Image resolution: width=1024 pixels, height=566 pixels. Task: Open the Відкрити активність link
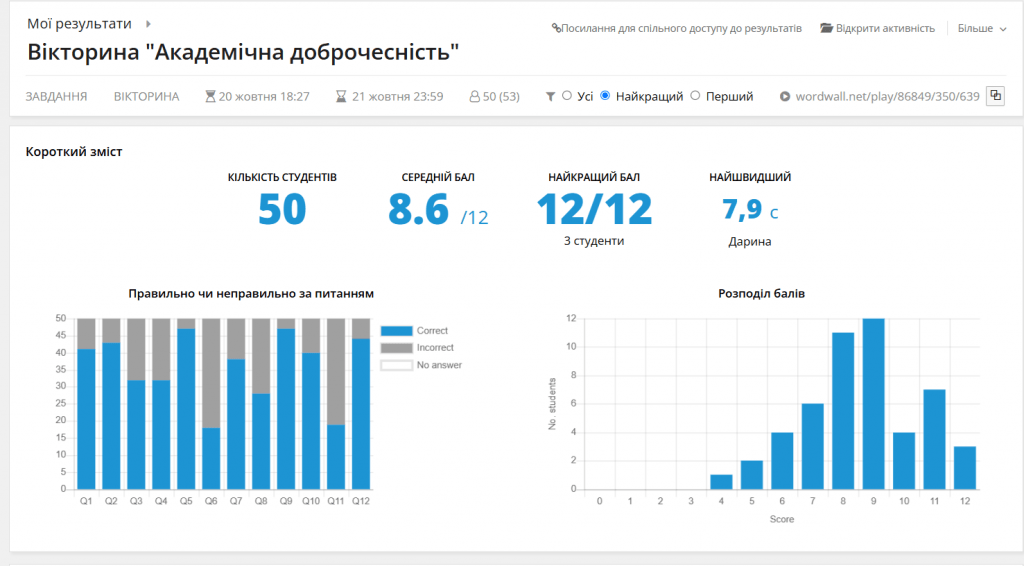(884, 29)
